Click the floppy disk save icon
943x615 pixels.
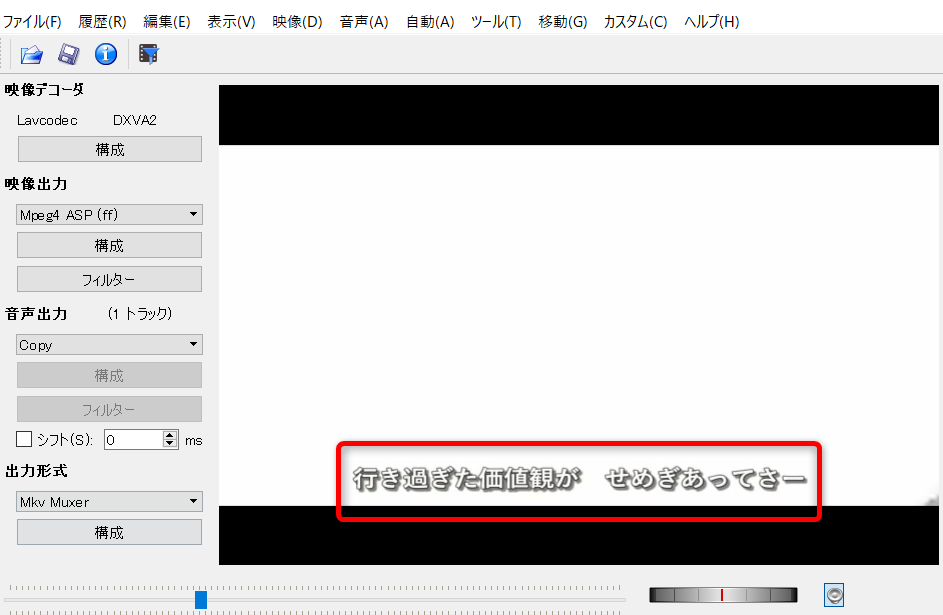point(68,54)
